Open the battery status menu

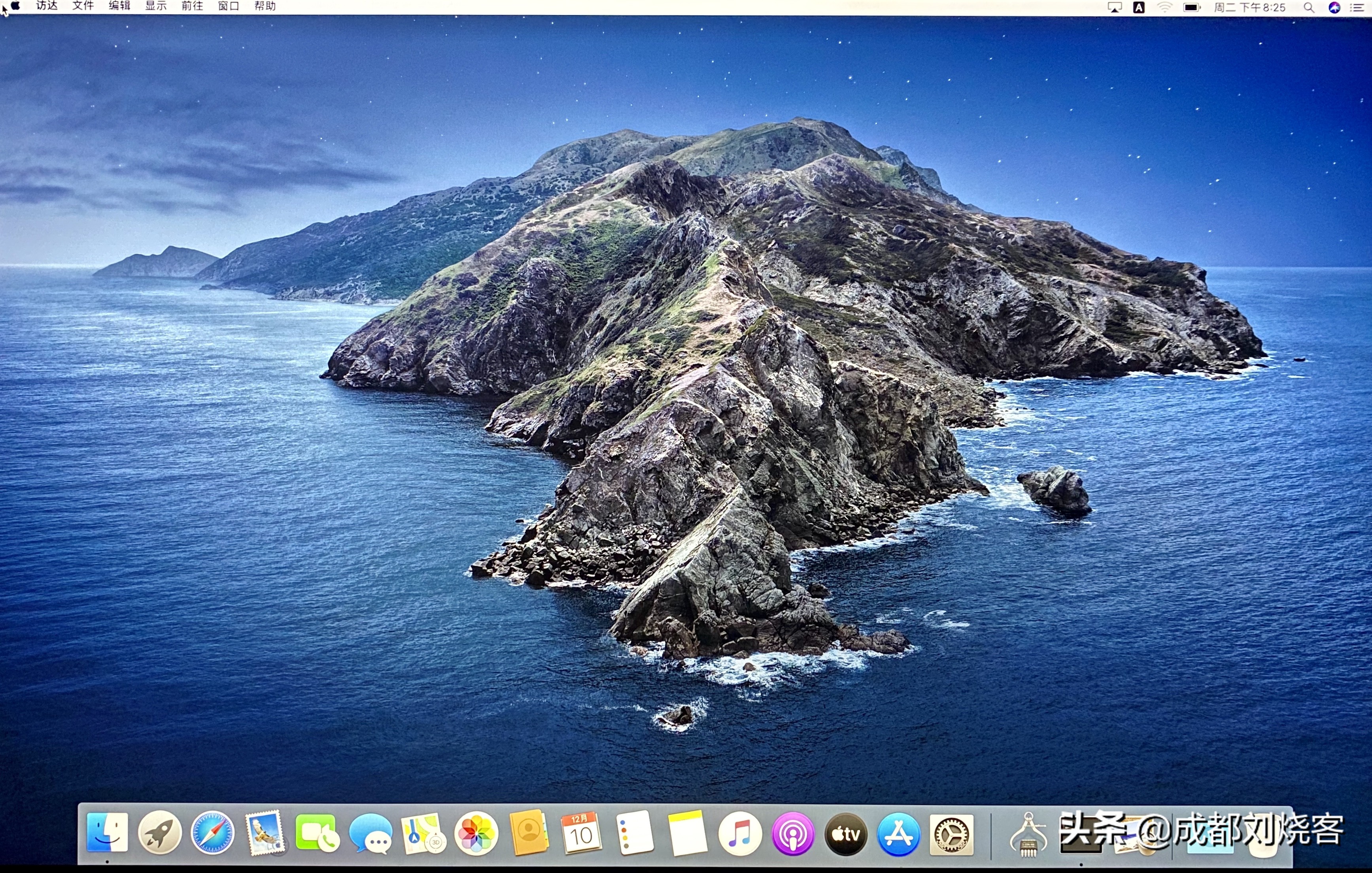(1191, 8)
